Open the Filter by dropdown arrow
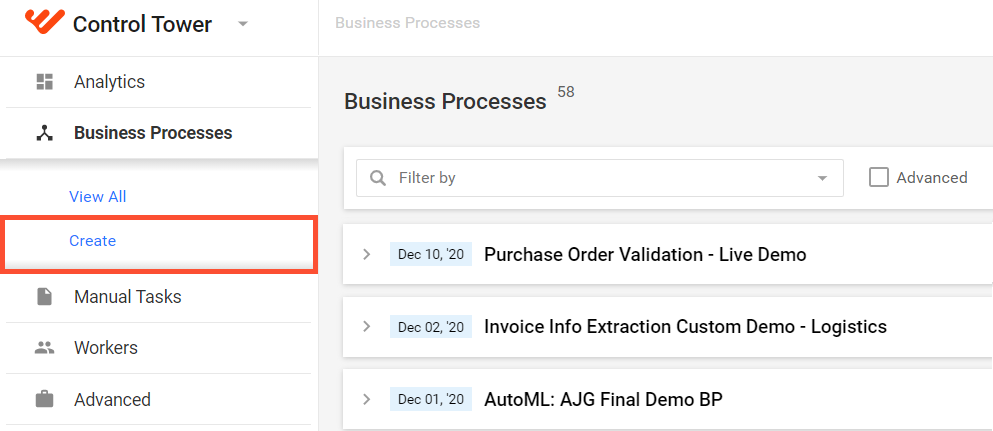This screenshot has width=993, height=431. pyautogui.click(x=822, y=178)
